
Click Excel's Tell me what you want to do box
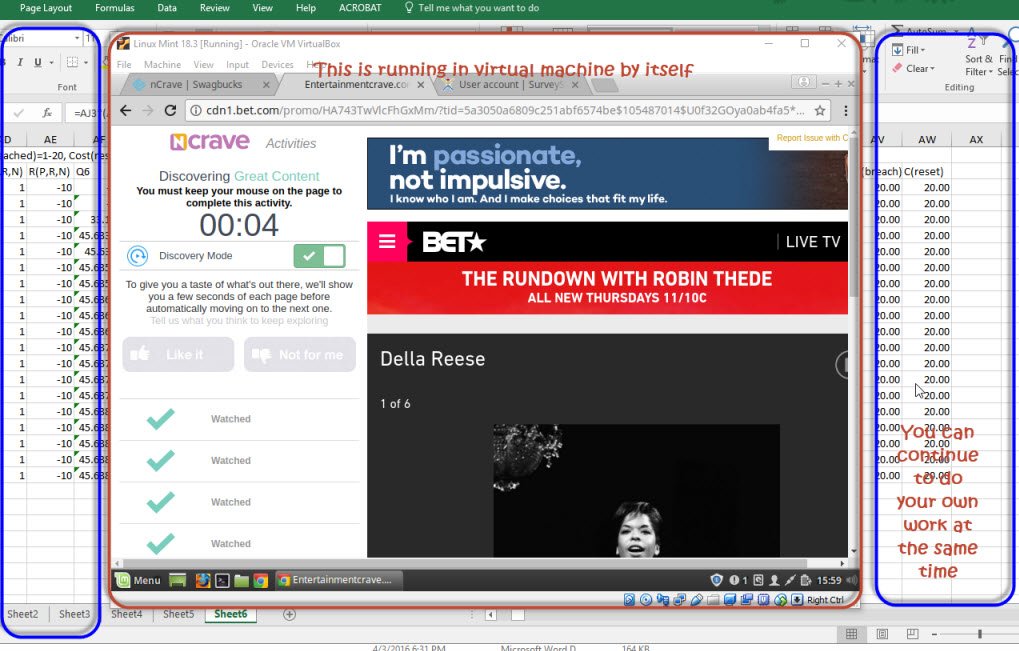coord(471,8)
